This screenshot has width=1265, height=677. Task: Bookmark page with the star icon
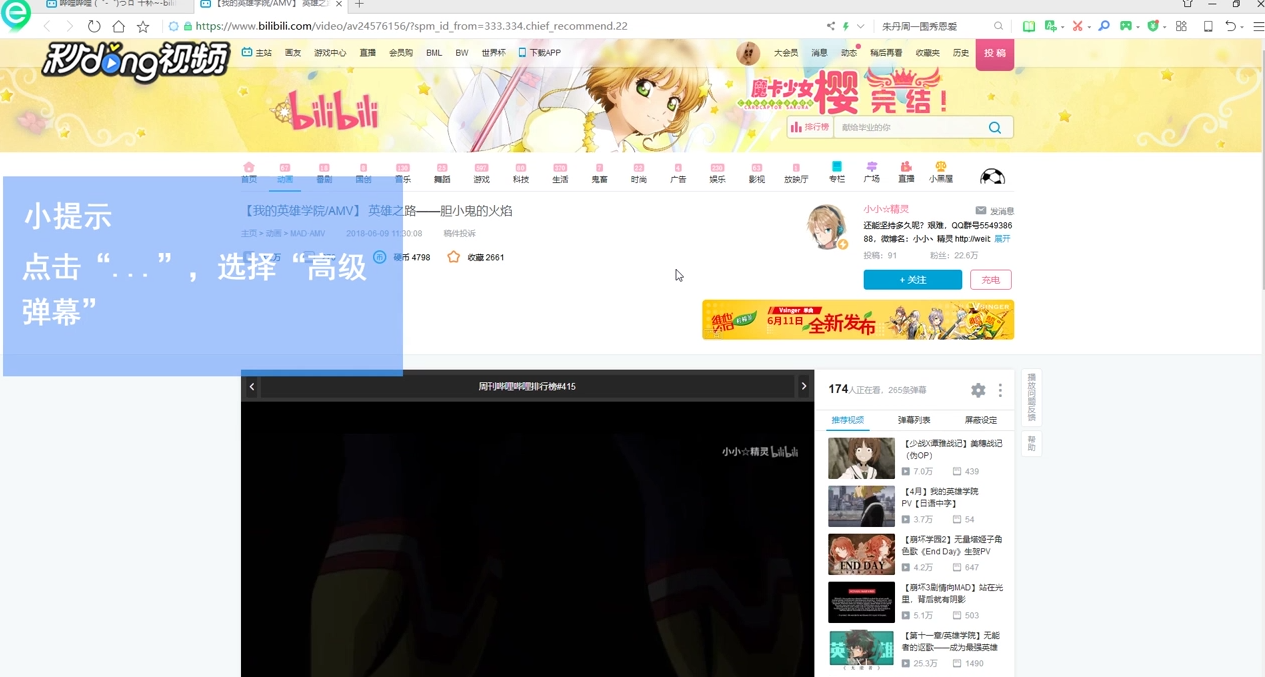click(x=143, y=26)
